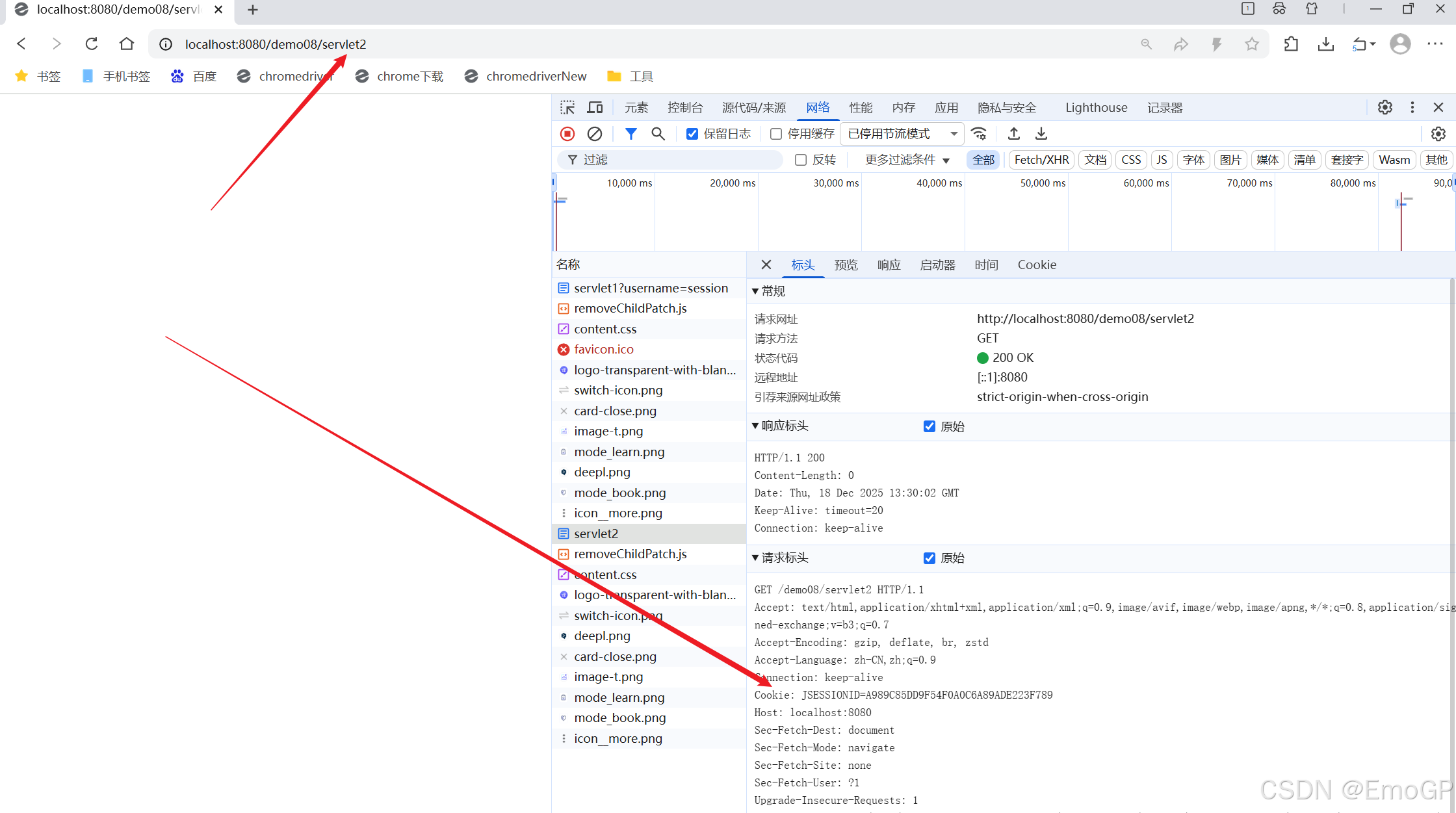Switch to the 控制台 tab

684,108
